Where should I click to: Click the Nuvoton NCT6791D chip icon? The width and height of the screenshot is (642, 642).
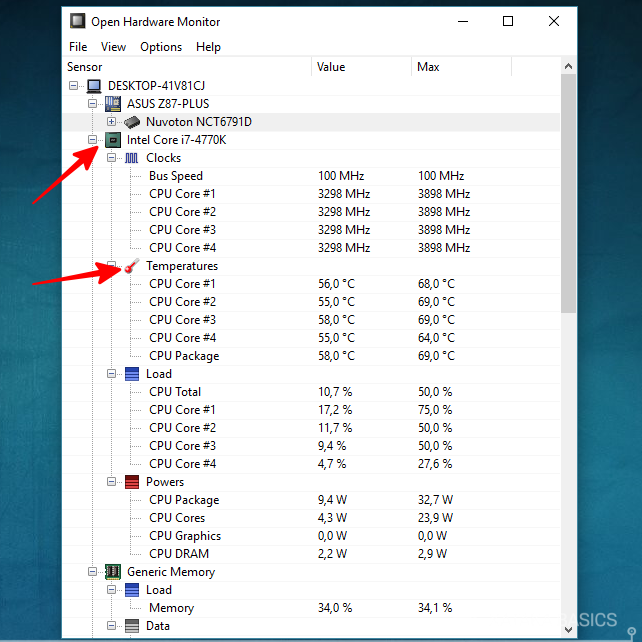[x=132, y=122]
